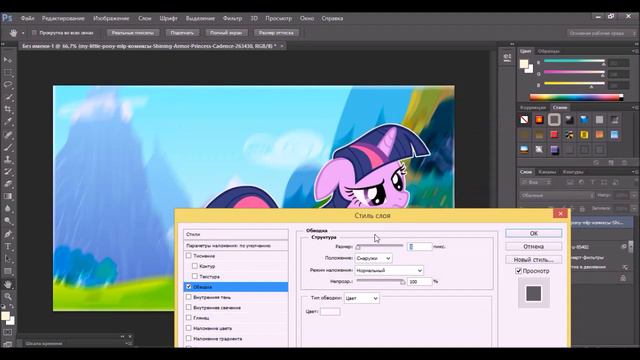Open layer blend mode dropdown Обычные
The width and height of the screenshot is (640, 360).
pos(557,196)
